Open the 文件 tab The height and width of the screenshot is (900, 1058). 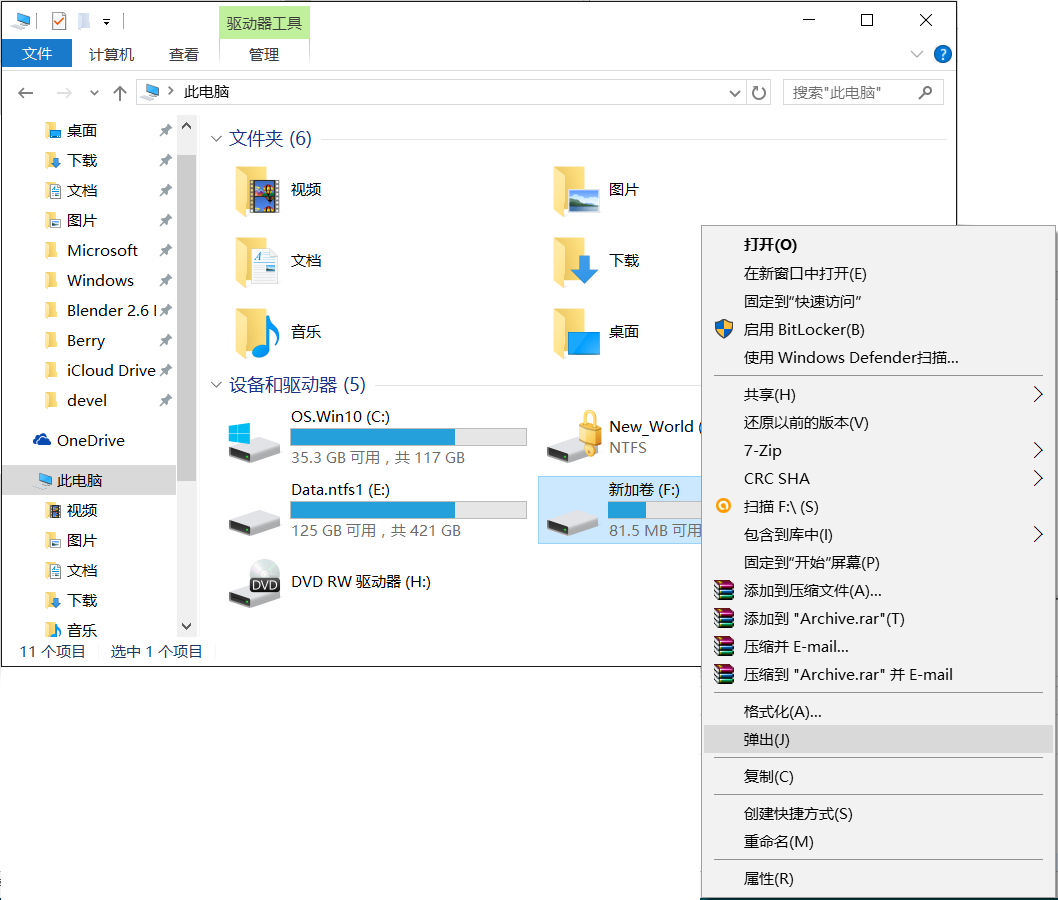(37, 54)
